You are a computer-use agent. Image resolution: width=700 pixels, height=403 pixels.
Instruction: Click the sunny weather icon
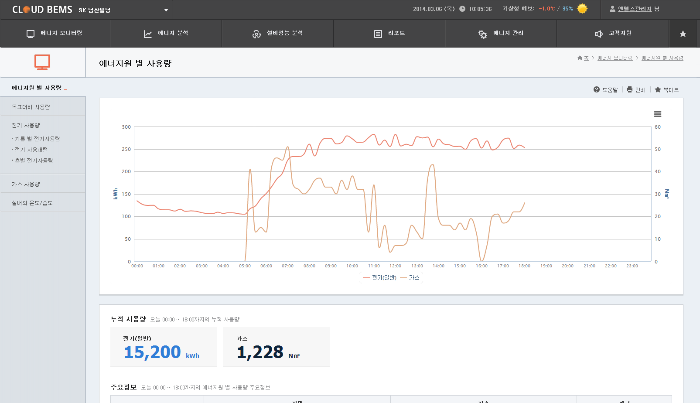(x=582, y=8)
